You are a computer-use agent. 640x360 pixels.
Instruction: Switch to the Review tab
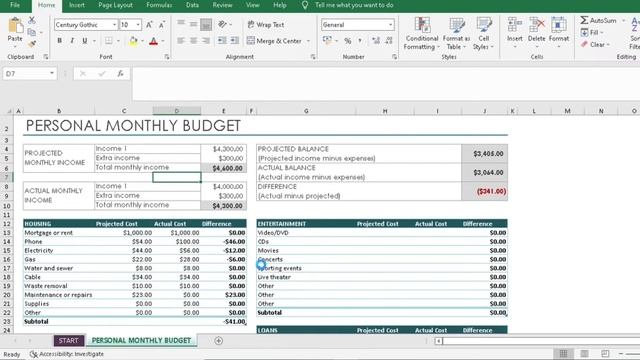click(222, 5)
